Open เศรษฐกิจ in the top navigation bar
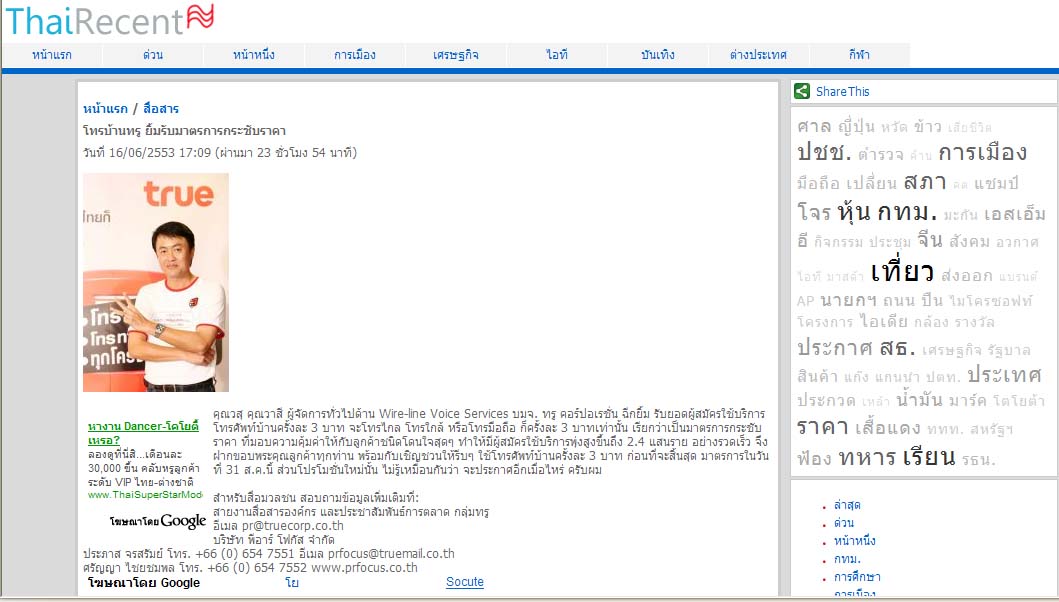 click(456, 55)
